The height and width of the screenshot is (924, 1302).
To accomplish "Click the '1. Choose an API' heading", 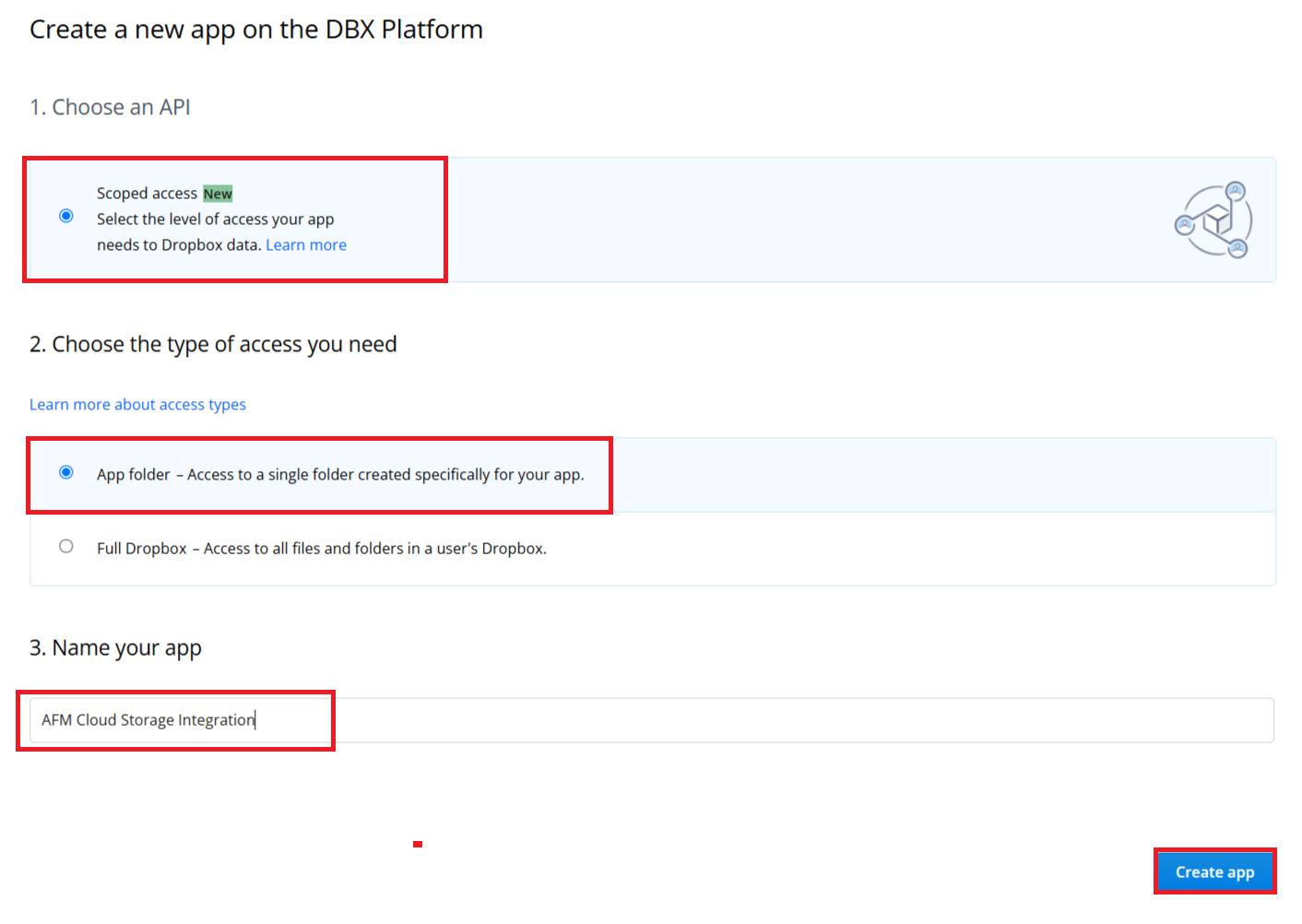I will click(110, 108).
